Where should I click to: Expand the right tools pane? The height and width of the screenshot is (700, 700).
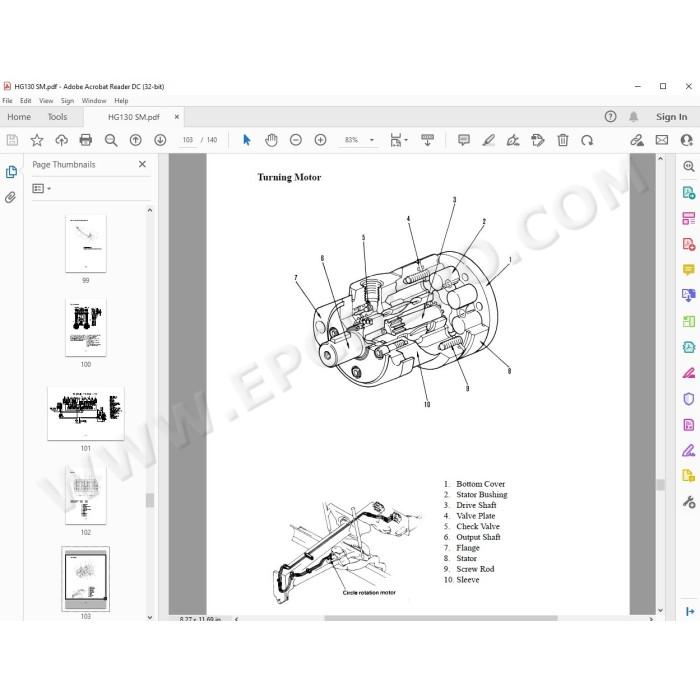[690, 611]
